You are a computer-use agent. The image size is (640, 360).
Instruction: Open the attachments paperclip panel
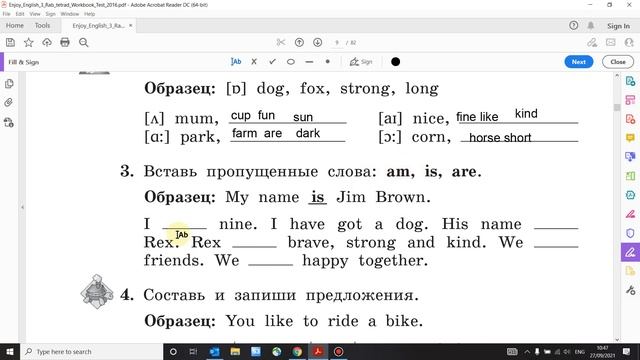(9, 102)
